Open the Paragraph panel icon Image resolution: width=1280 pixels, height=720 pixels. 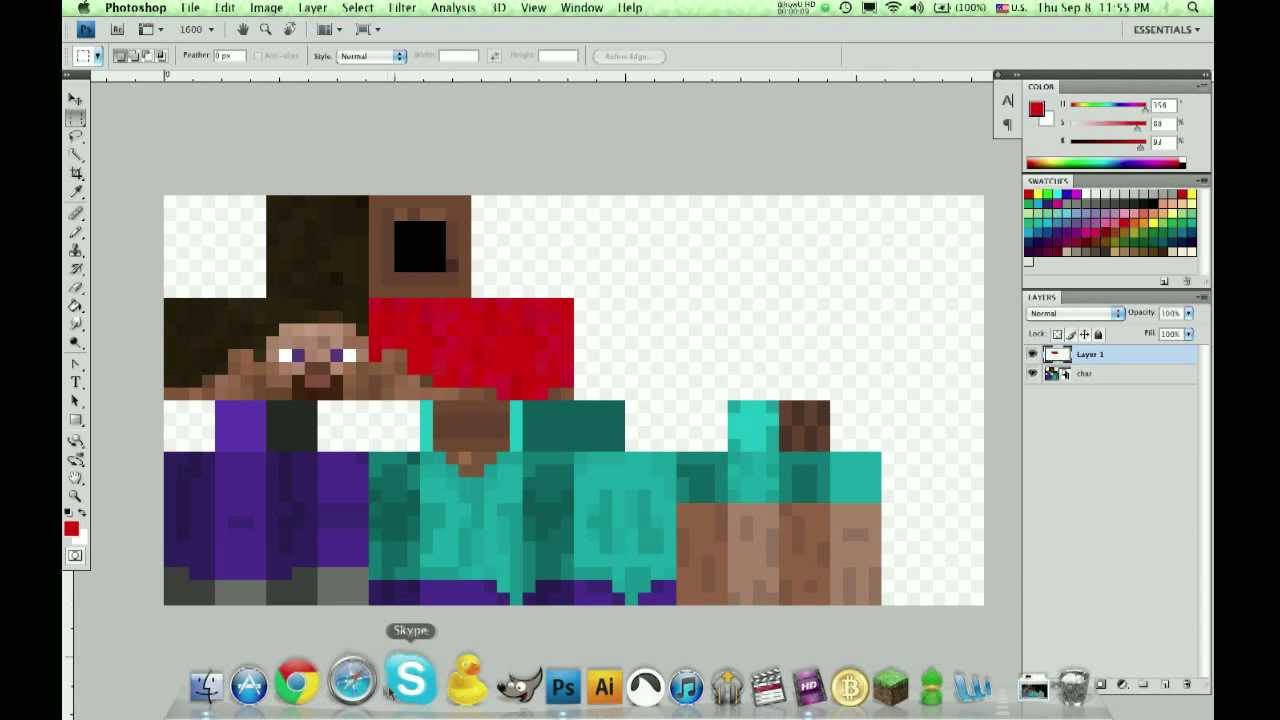pyautogui.click(x=1007, y=125)
